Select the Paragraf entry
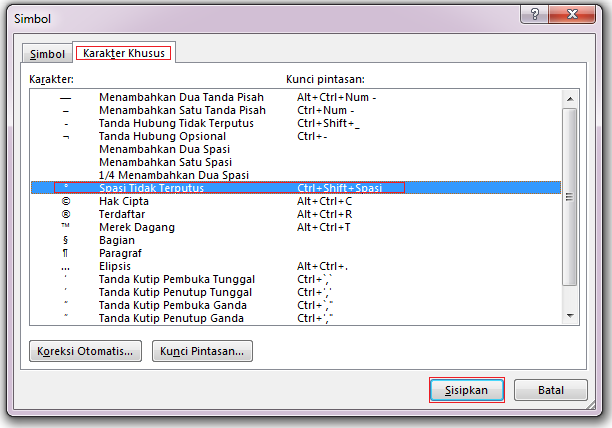This screenshot has height=428, width=612. click(x=296, y=253)
